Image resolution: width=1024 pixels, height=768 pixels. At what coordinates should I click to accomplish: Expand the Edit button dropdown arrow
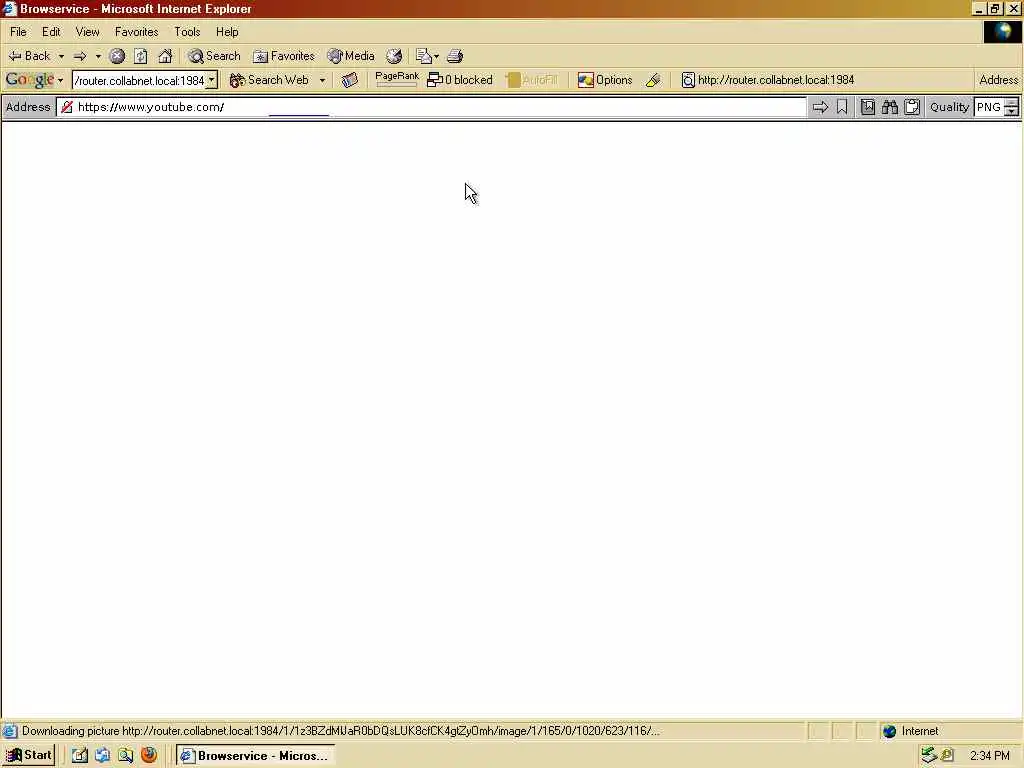(436, 56)
